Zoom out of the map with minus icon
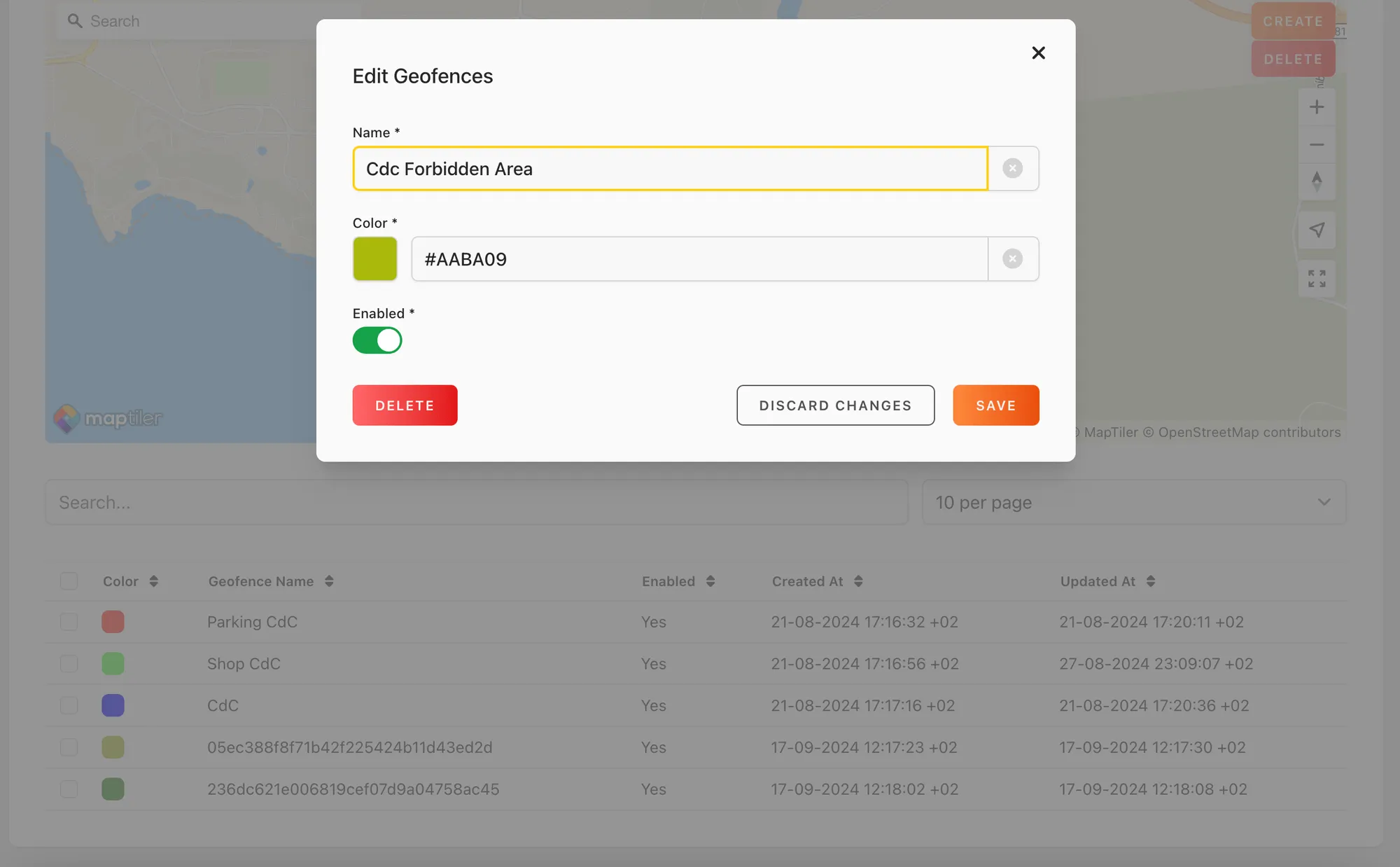The height and width of the screenshot is (867, 1400). (1317, 144)
